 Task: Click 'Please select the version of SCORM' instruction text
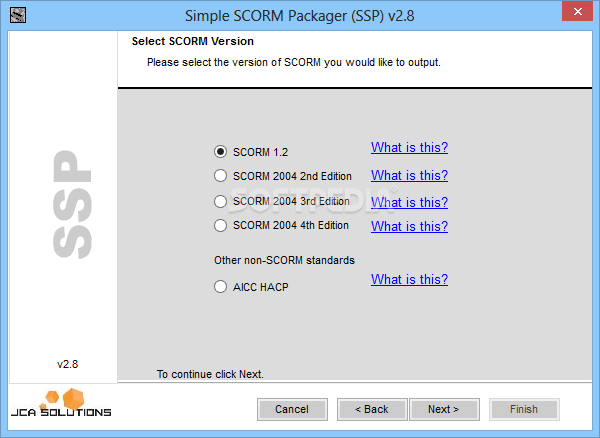(x=294, y=62)
